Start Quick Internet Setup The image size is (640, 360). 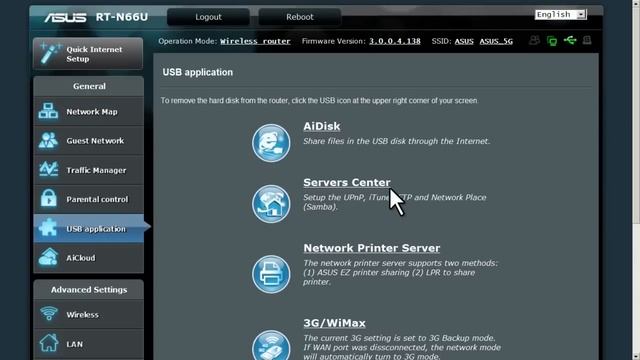(88, 53)
